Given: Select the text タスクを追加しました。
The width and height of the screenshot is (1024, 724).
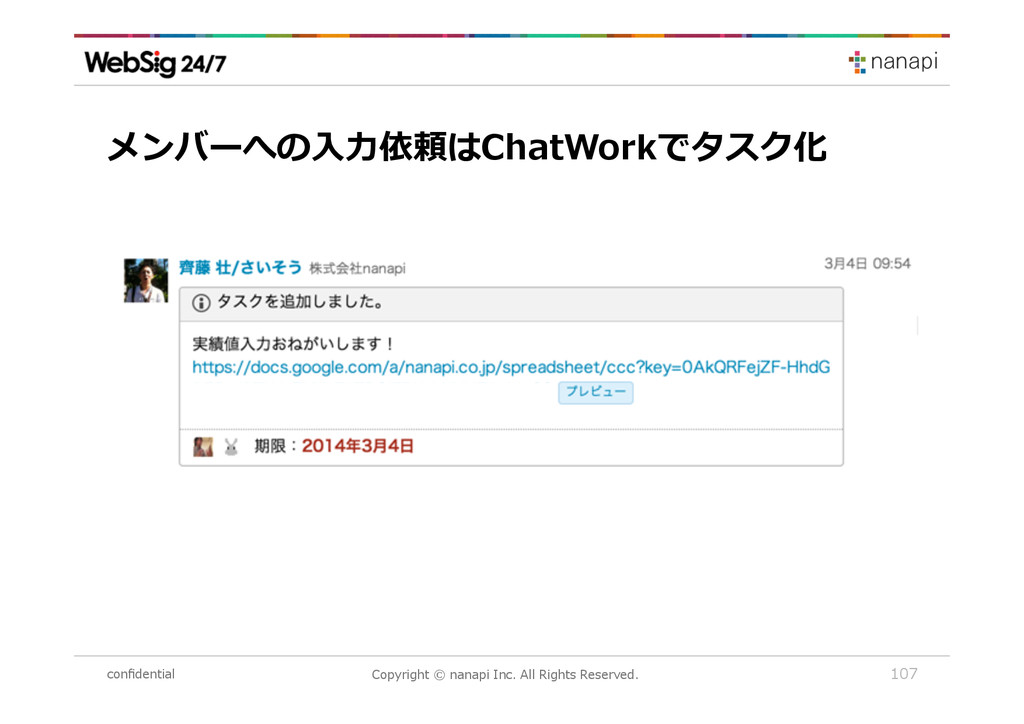Looking at the screenshot, I should point(300,302).
